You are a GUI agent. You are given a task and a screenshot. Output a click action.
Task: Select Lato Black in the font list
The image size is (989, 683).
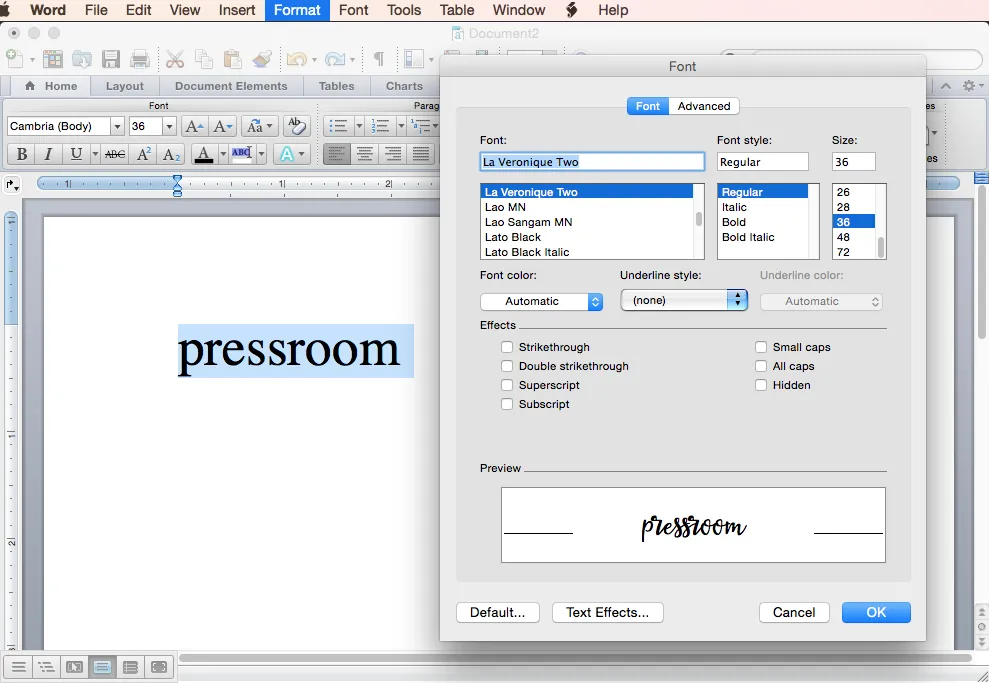pyautogui.click(x=513, y=237)
